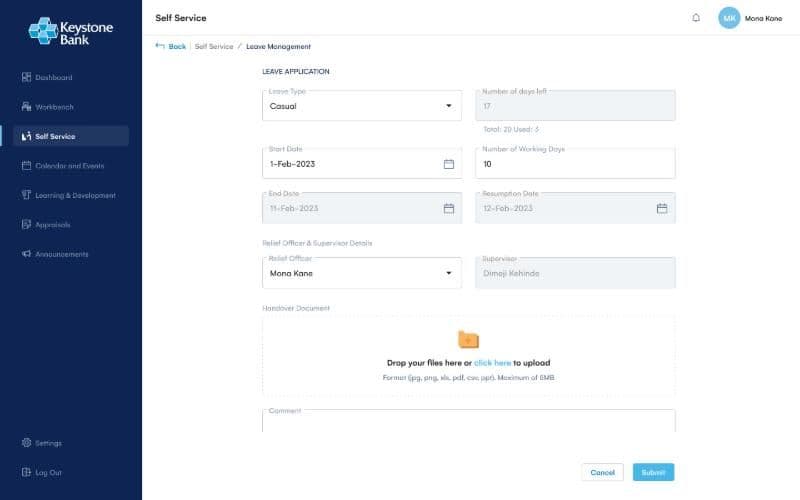Expand the Relief Officer dropdown arrow
Screen dimensions: 800x500
[x=449, y=273]
